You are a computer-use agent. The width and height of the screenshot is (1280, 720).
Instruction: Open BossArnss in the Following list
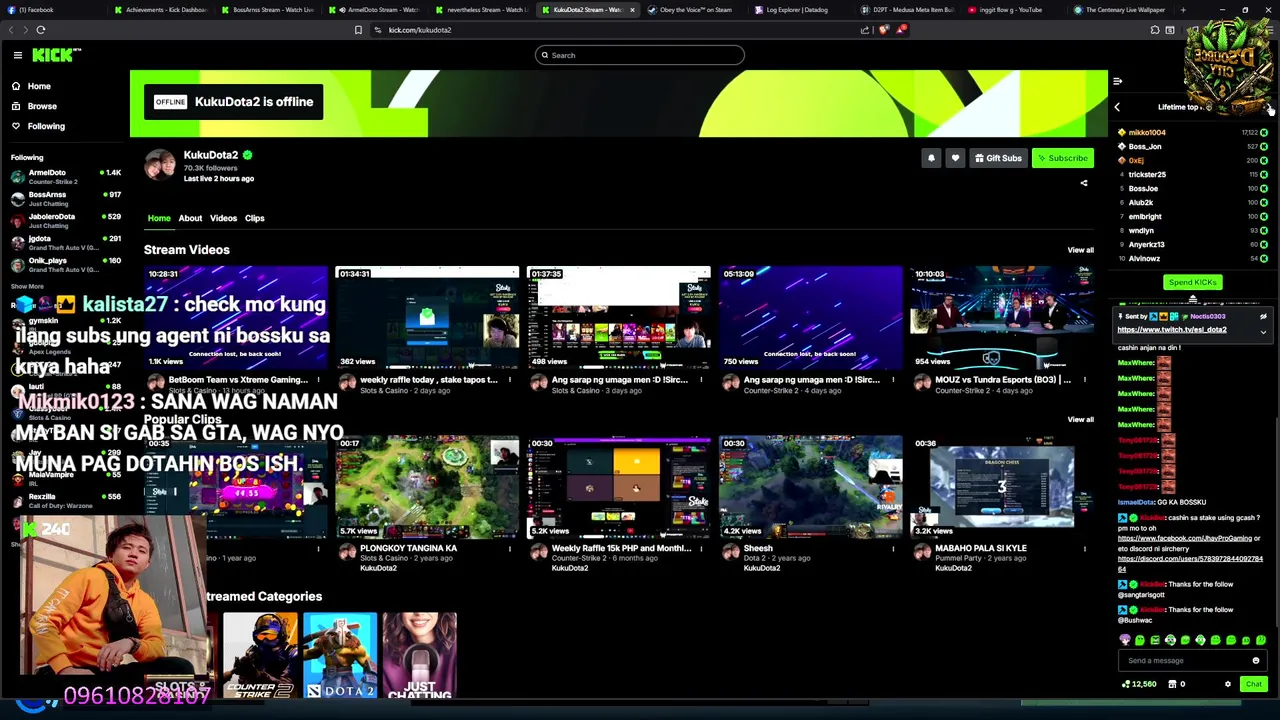click(65, 199)
